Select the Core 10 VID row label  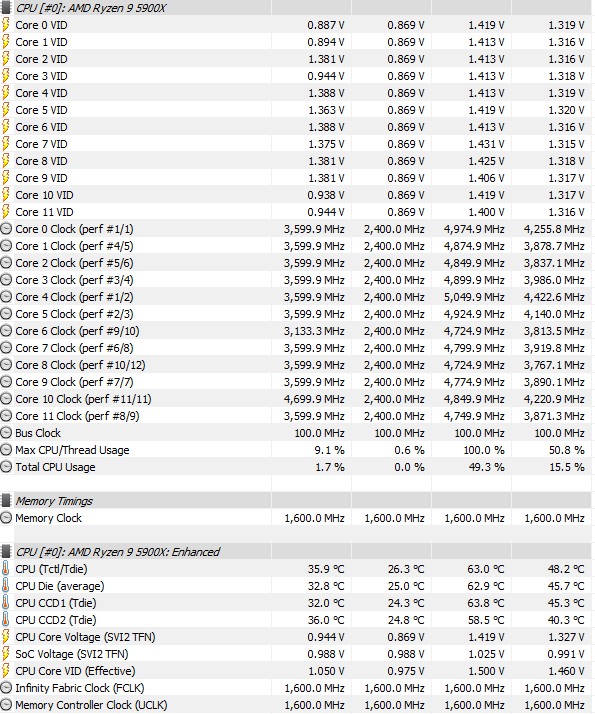tap(44, 195)
